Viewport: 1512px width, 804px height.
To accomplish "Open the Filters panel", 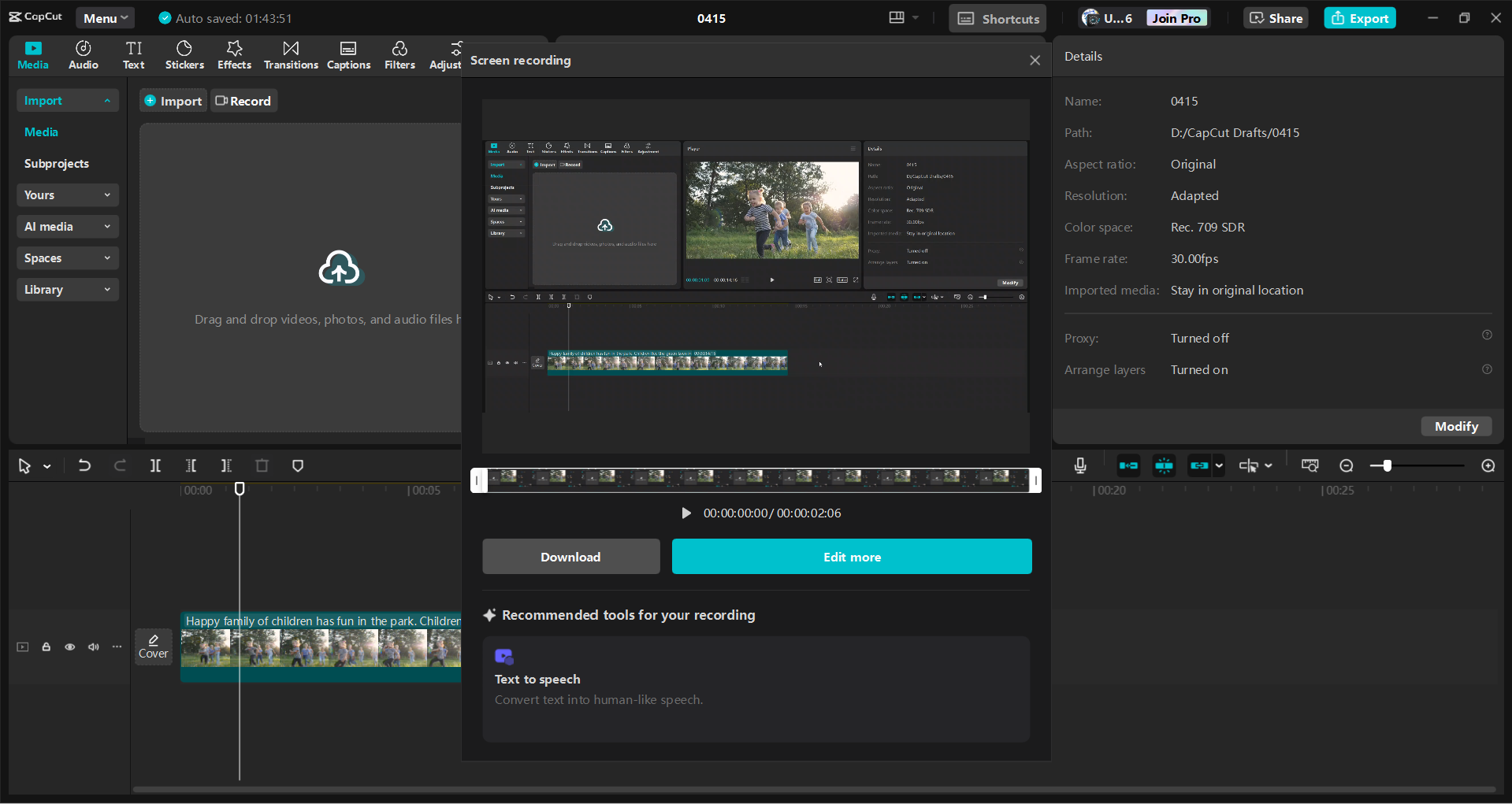I will coord(399,55).
